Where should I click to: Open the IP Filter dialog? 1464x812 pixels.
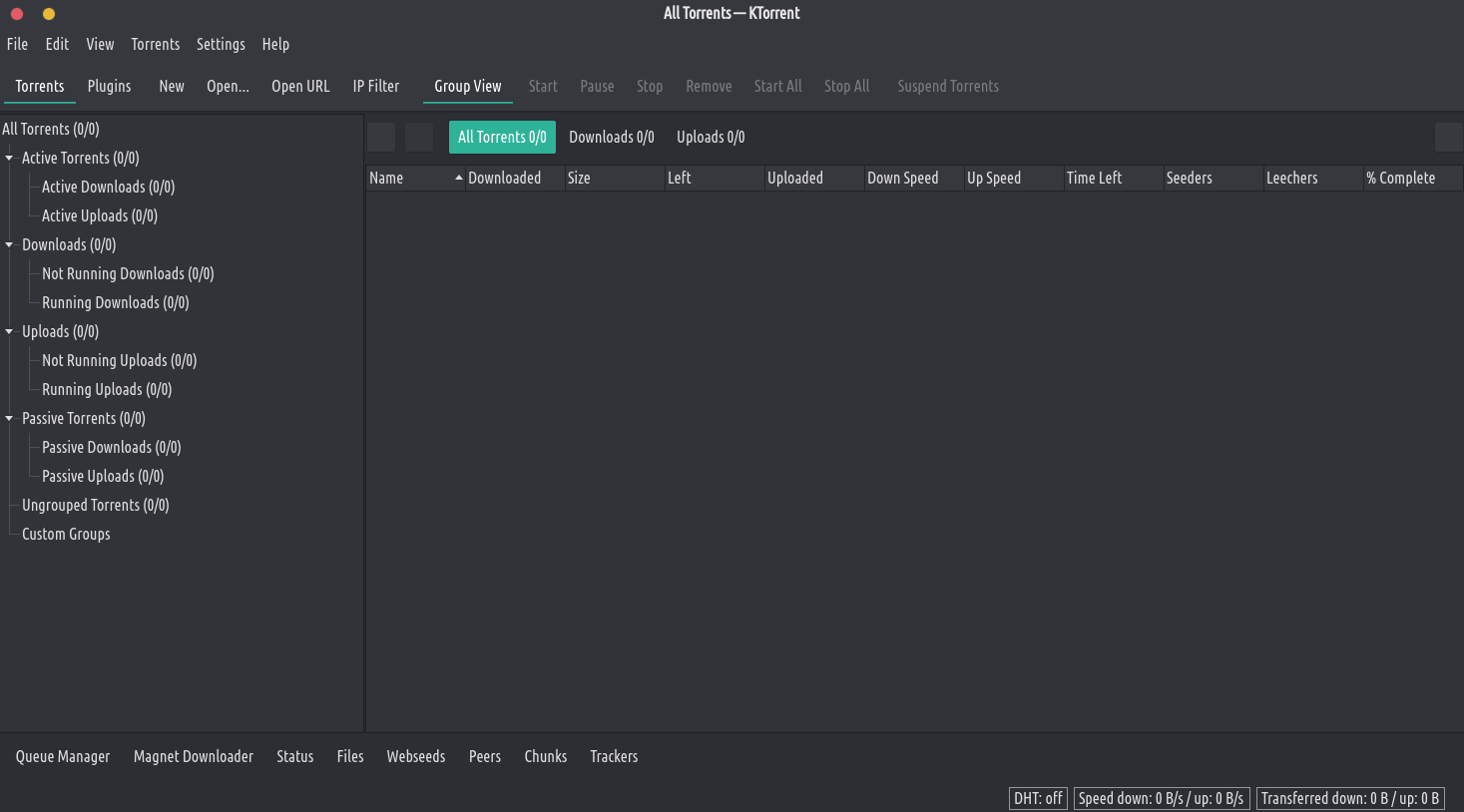(376, 86)
